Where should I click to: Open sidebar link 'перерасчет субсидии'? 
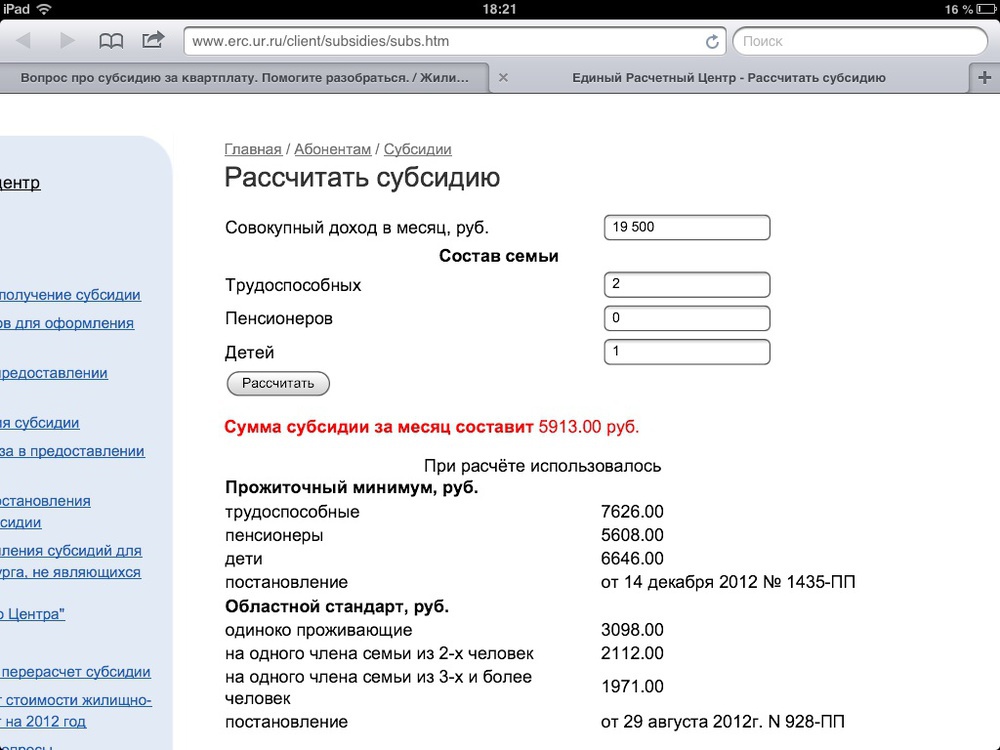(75, 672)
